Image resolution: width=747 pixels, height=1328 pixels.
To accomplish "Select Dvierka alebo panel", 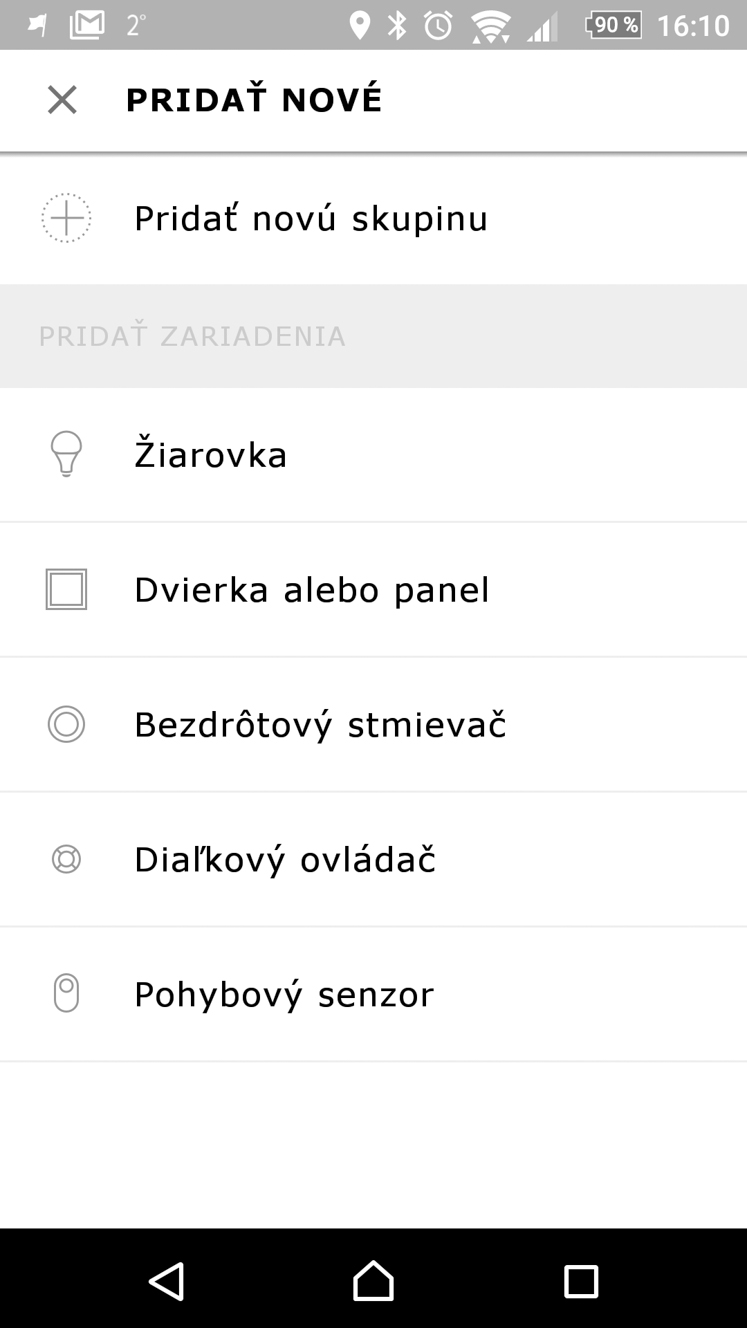I will click(373, 589).
